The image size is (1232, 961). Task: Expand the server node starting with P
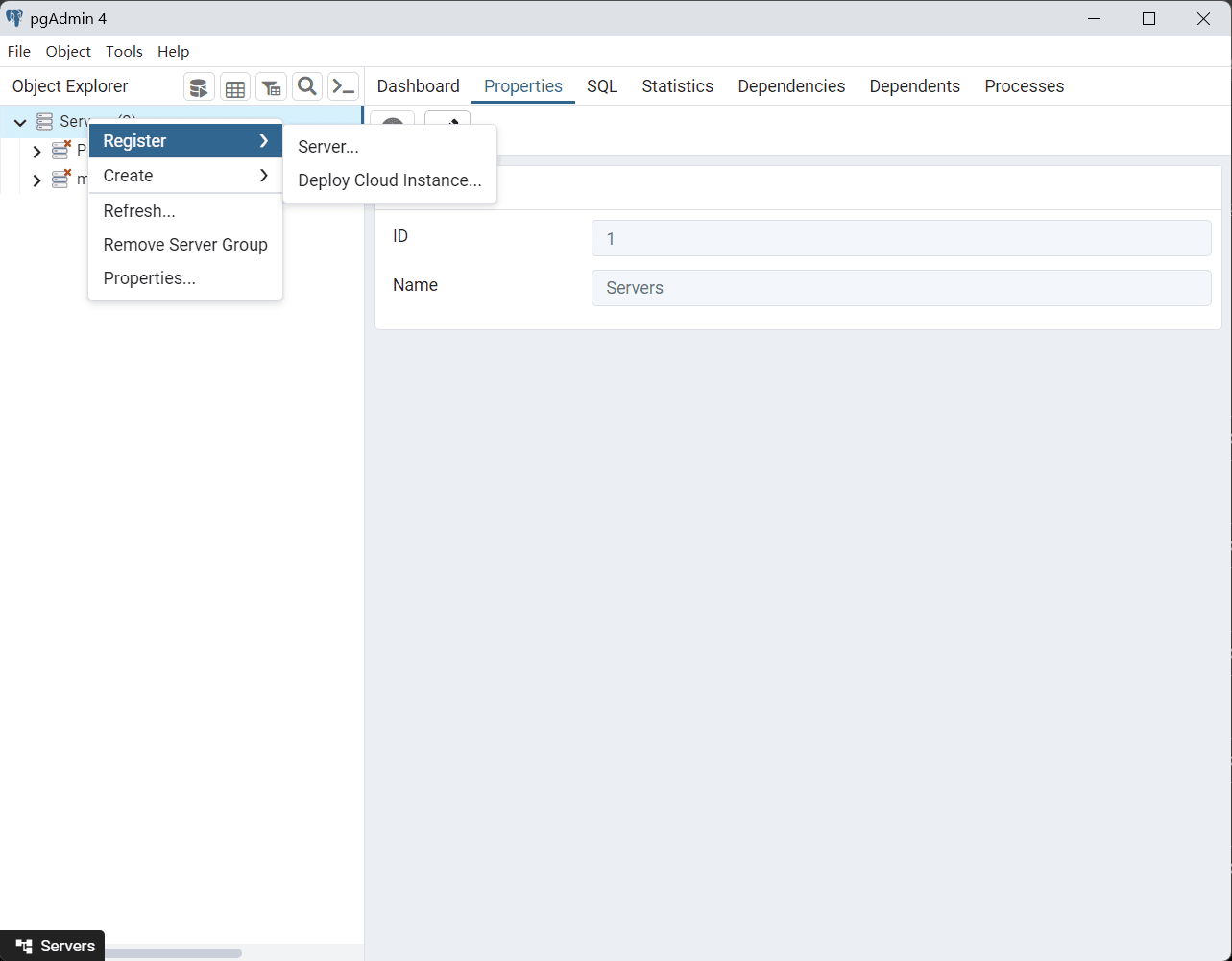pyautogui.click(x=36, y=151)
